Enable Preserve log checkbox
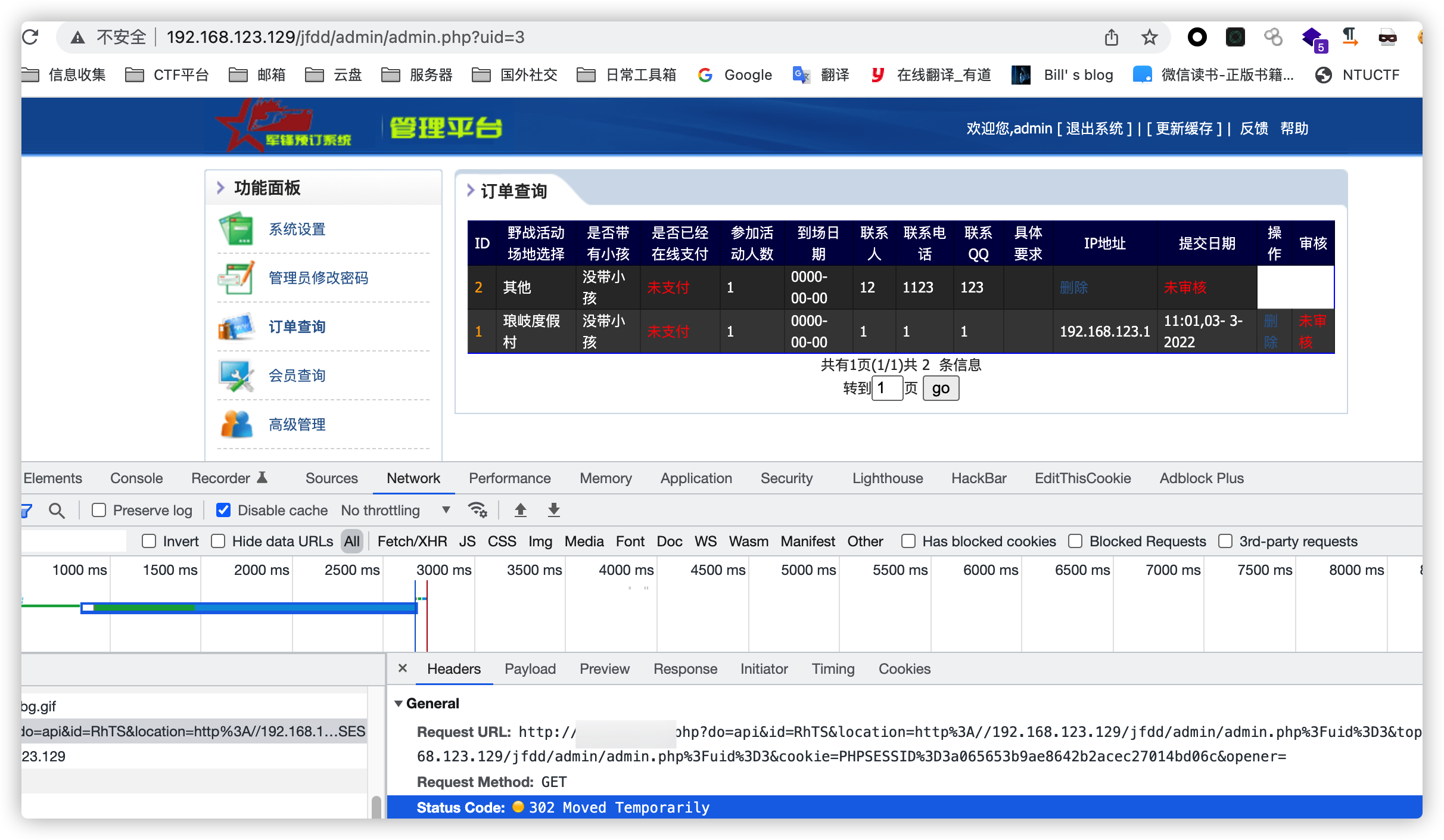 [x=99, y=511]
